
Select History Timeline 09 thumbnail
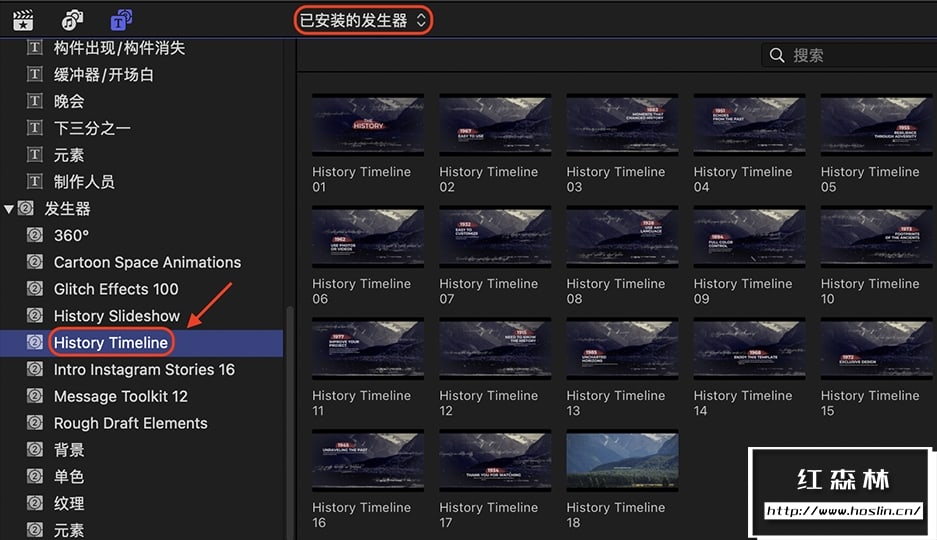tap(749, 237)
